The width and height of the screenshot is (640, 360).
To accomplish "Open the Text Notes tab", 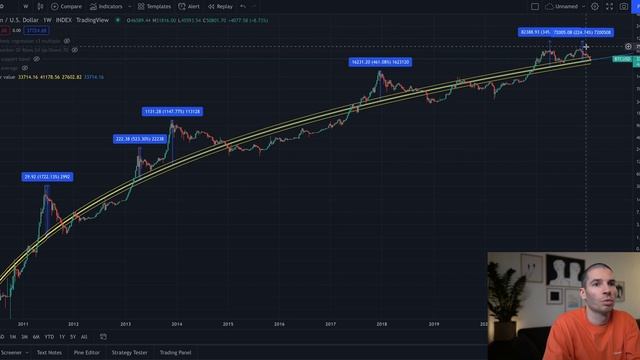I will click(x=49, y=353).
